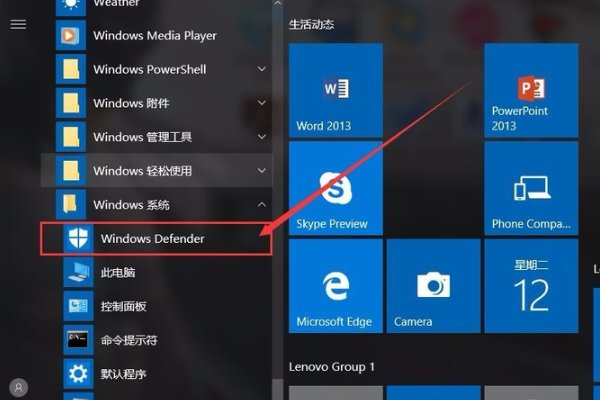
Task: Click the 此电脑 computer icon
Action: click(x=78, y=272)
